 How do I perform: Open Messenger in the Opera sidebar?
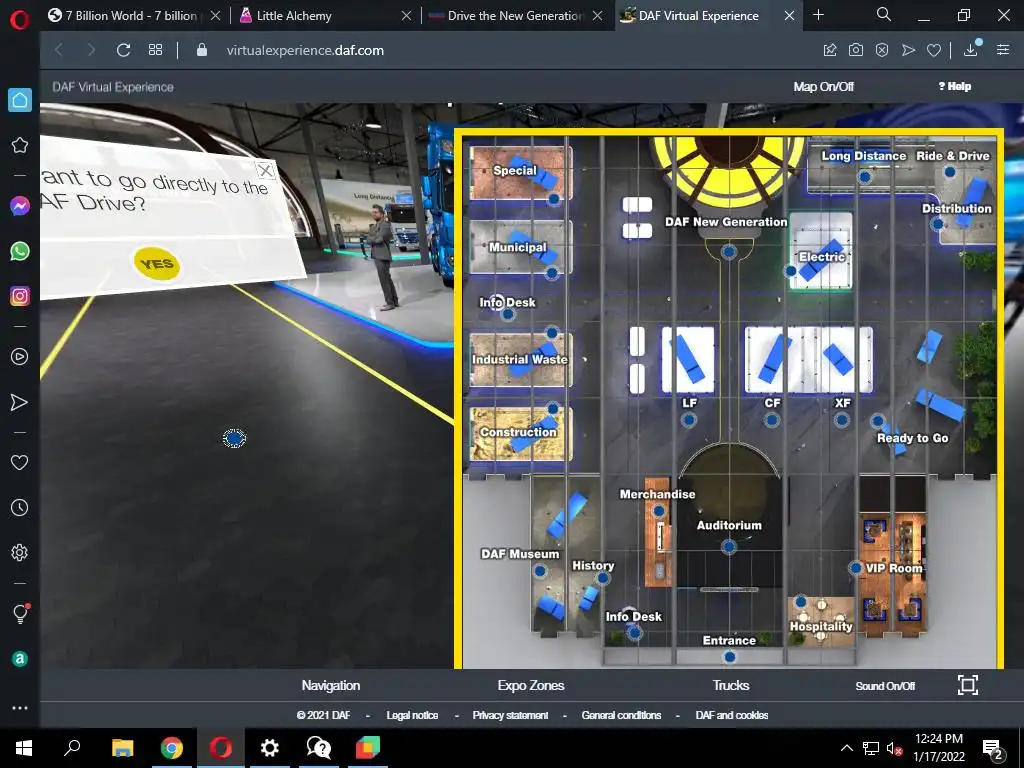[x=20, y=206]
